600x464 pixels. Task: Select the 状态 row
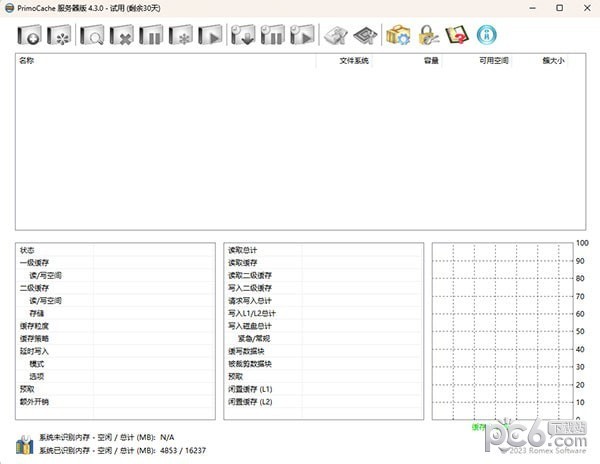(x=115, y=250)
